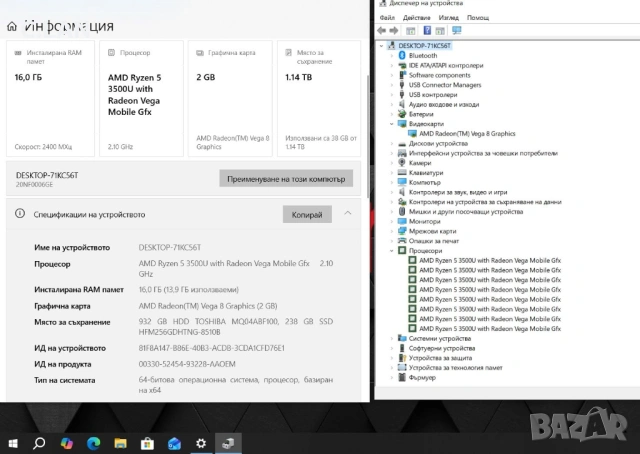Expand the Bluetooth category
Image resolution: width=640 pixels, height=454 pixels.
click(x=391, y=56)
